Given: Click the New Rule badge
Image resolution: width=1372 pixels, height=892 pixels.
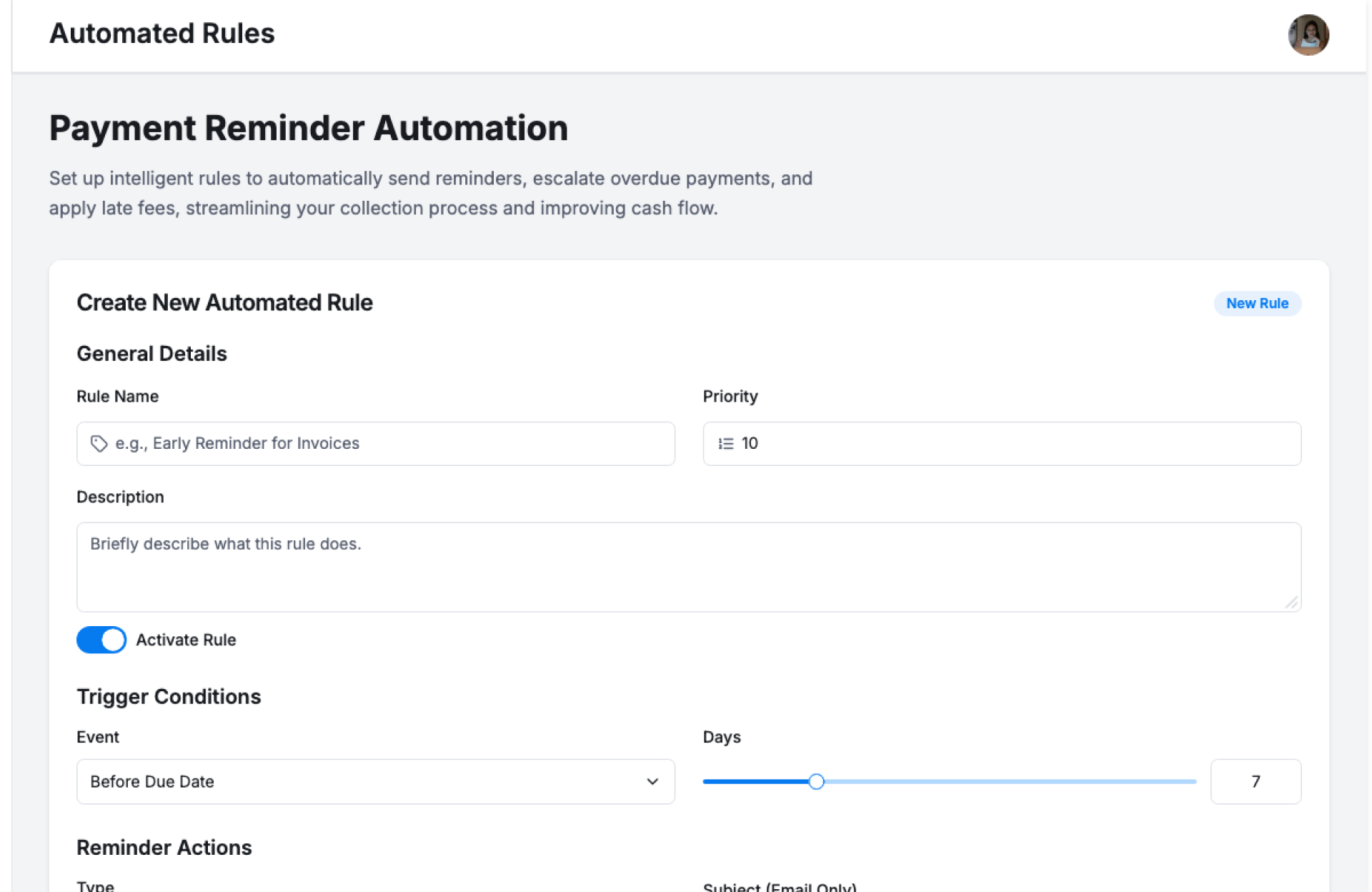Looking at the screenshot, I should pos(1256,303).
